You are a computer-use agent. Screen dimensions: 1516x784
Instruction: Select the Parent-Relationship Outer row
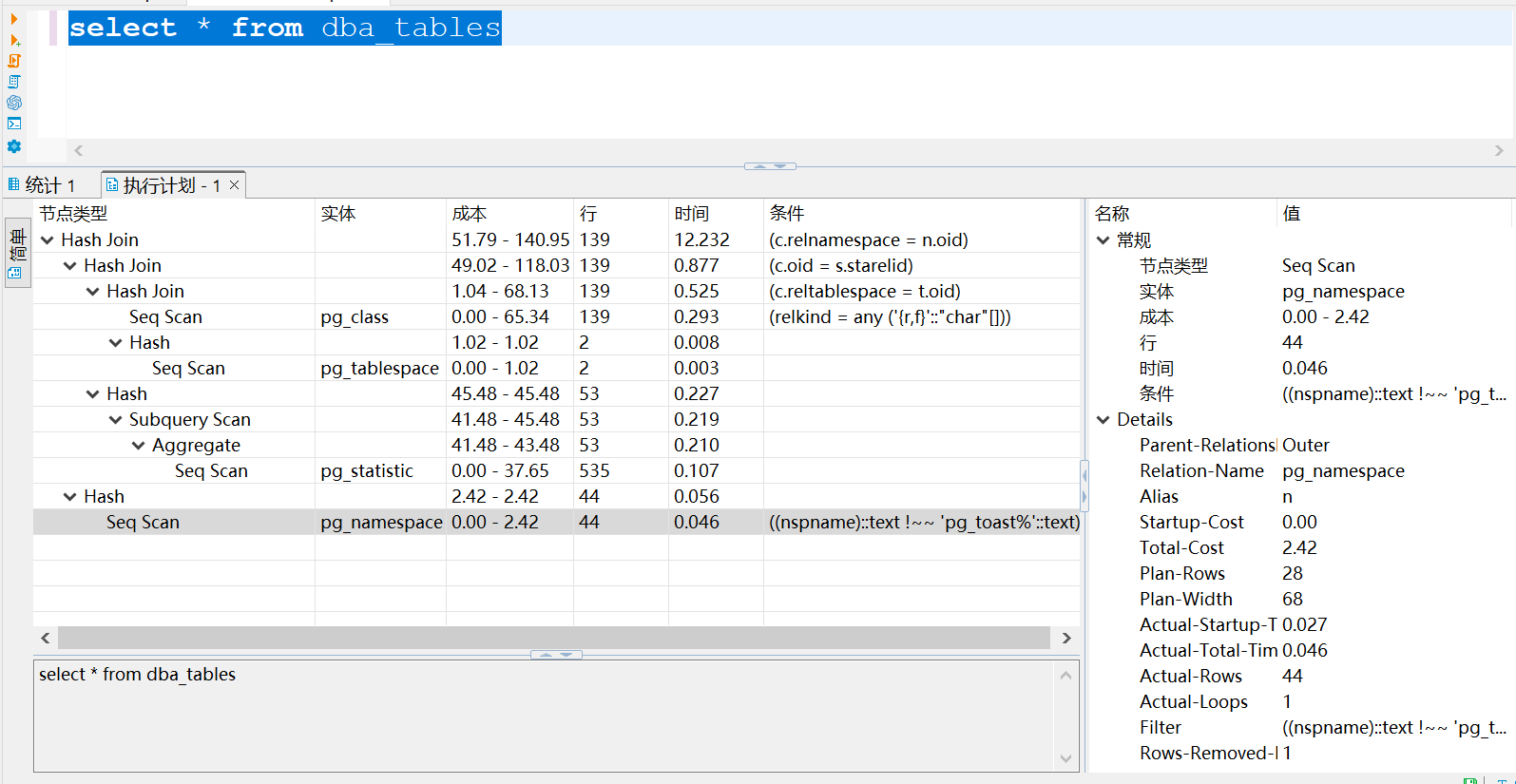(1300, 446)
